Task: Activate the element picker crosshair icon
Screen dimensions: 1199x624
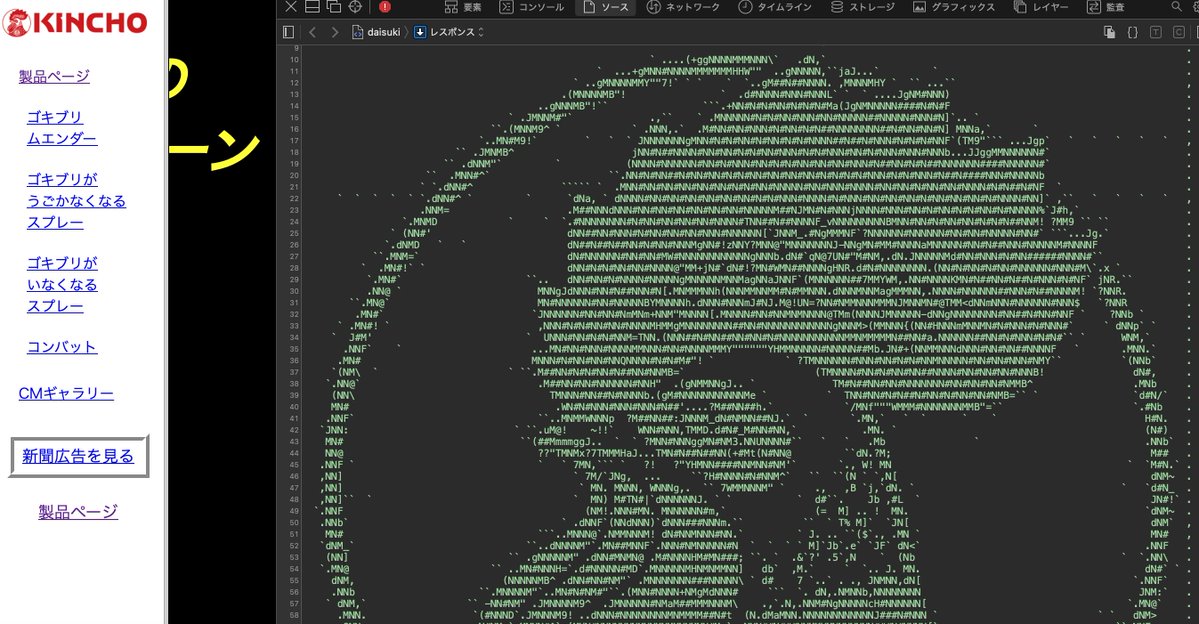Action: 355,7
